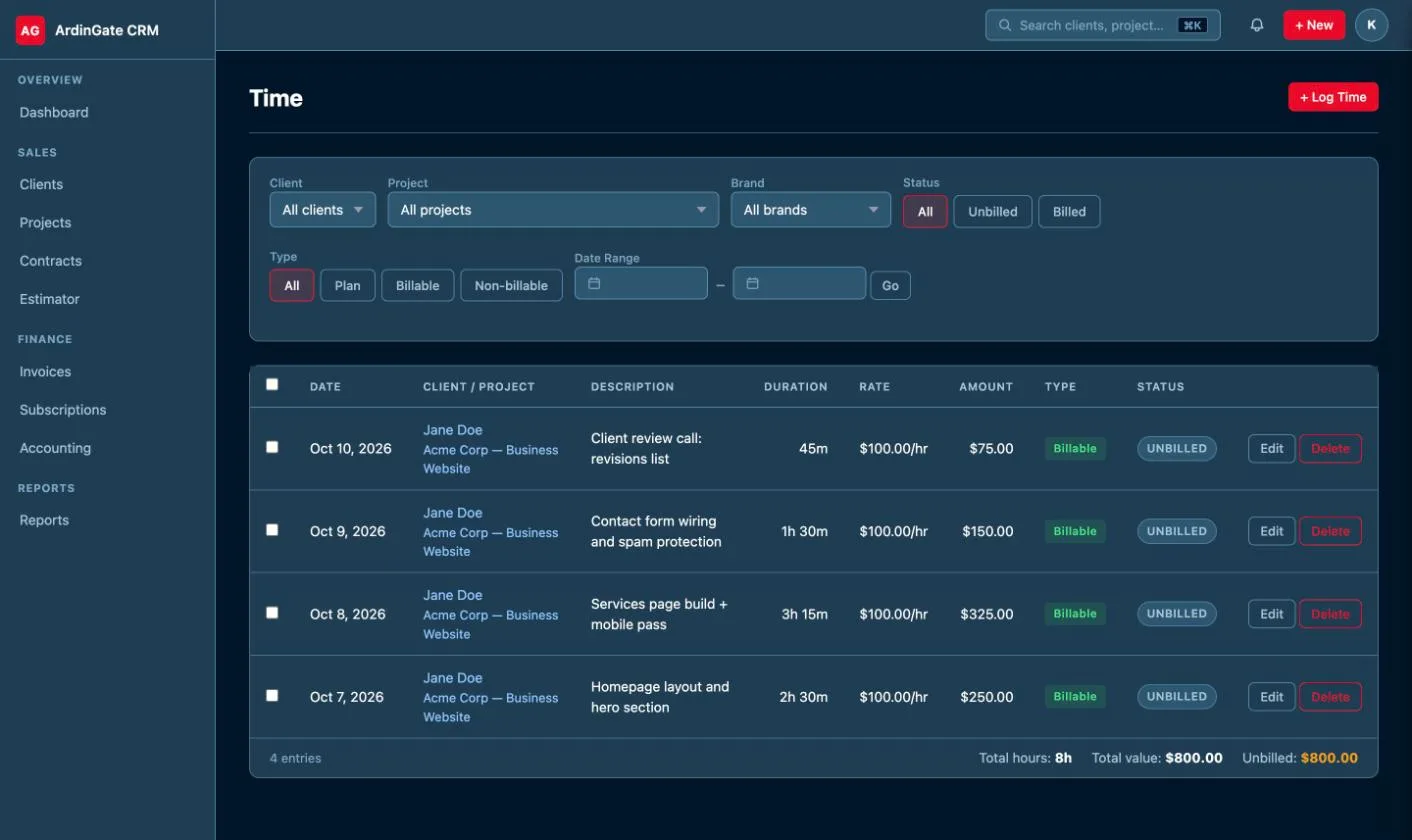Viewport: 1412px width, 840px height.
Task: Open Projects in the sidebar
Action: pos(45,222)
